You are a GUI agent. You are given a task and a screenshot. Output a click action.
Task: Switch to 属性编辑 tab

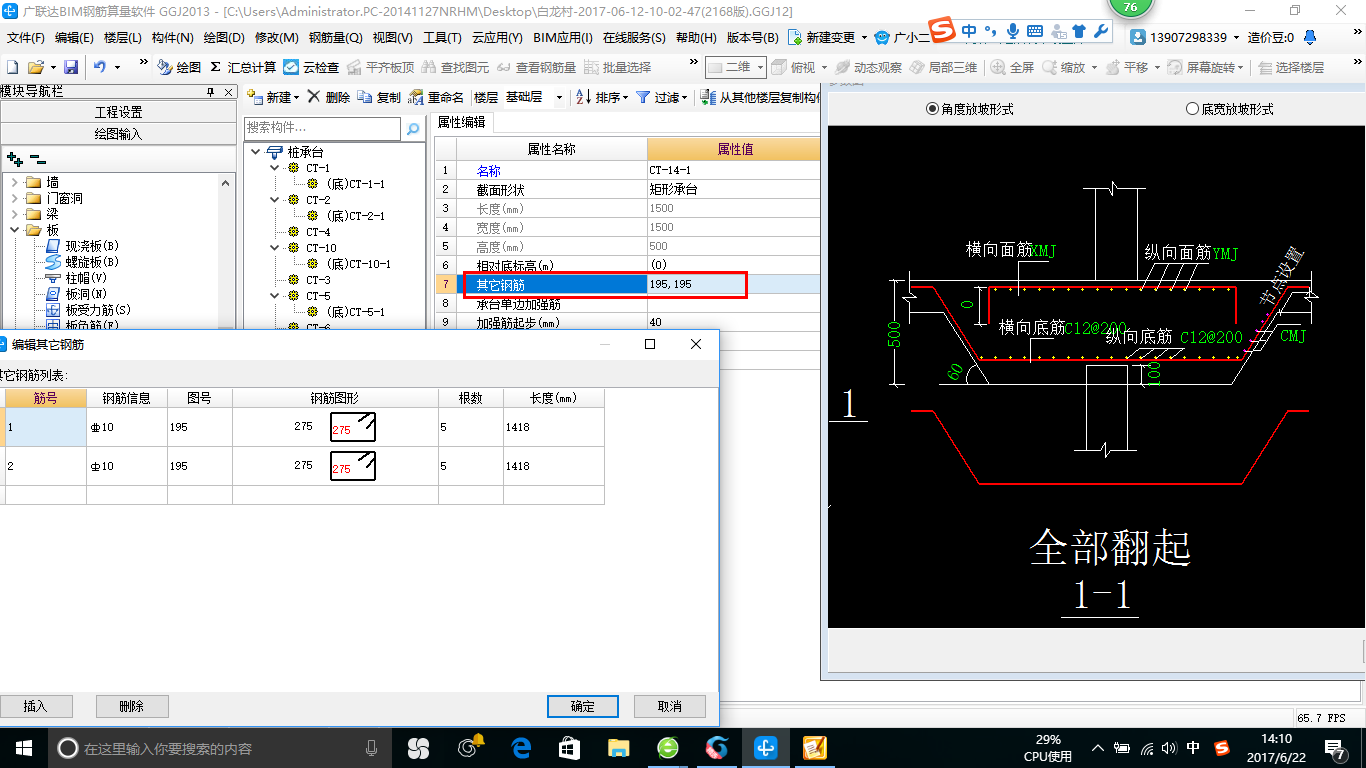tap(462, 122)
